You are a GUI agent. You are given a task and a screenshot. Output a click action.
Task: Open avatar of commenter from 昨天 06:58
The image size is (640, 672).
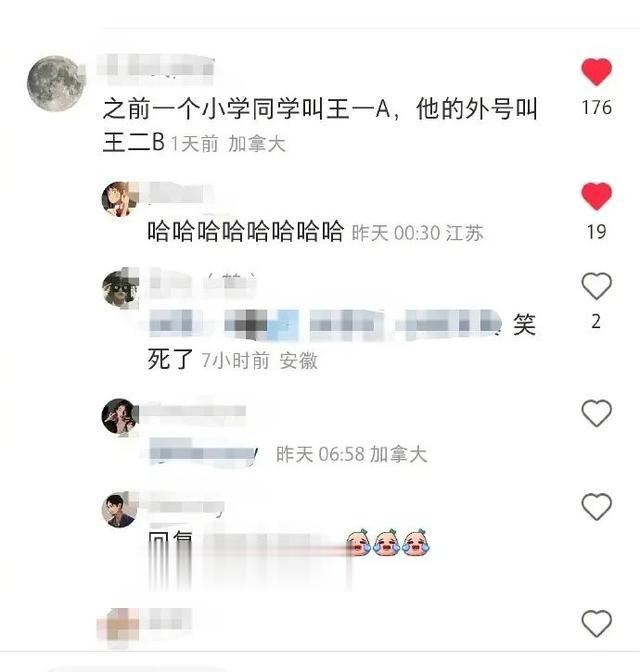point(119,417)
